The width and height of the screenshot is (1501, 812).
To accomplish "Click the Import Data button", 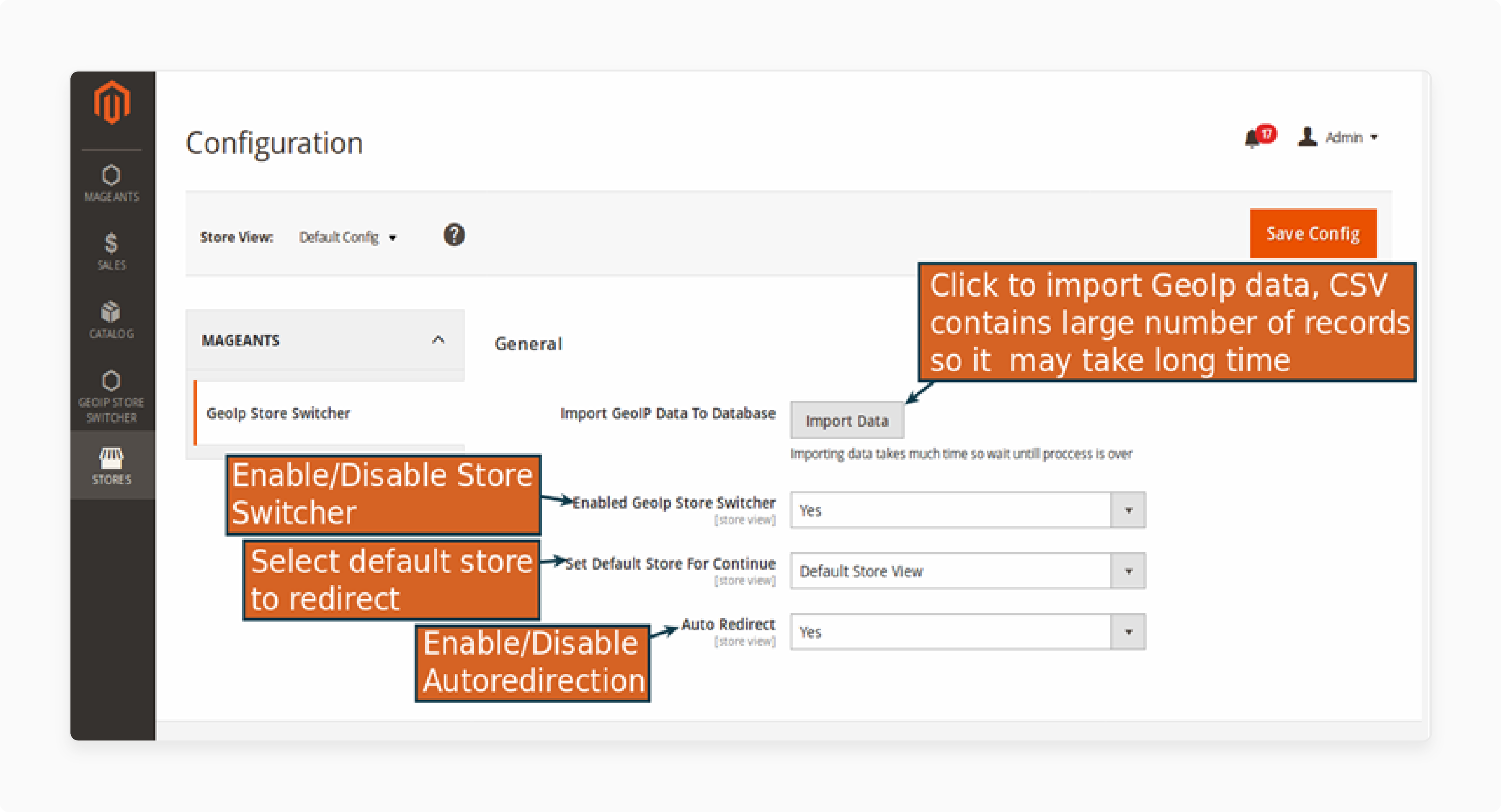I will [847, 421].
